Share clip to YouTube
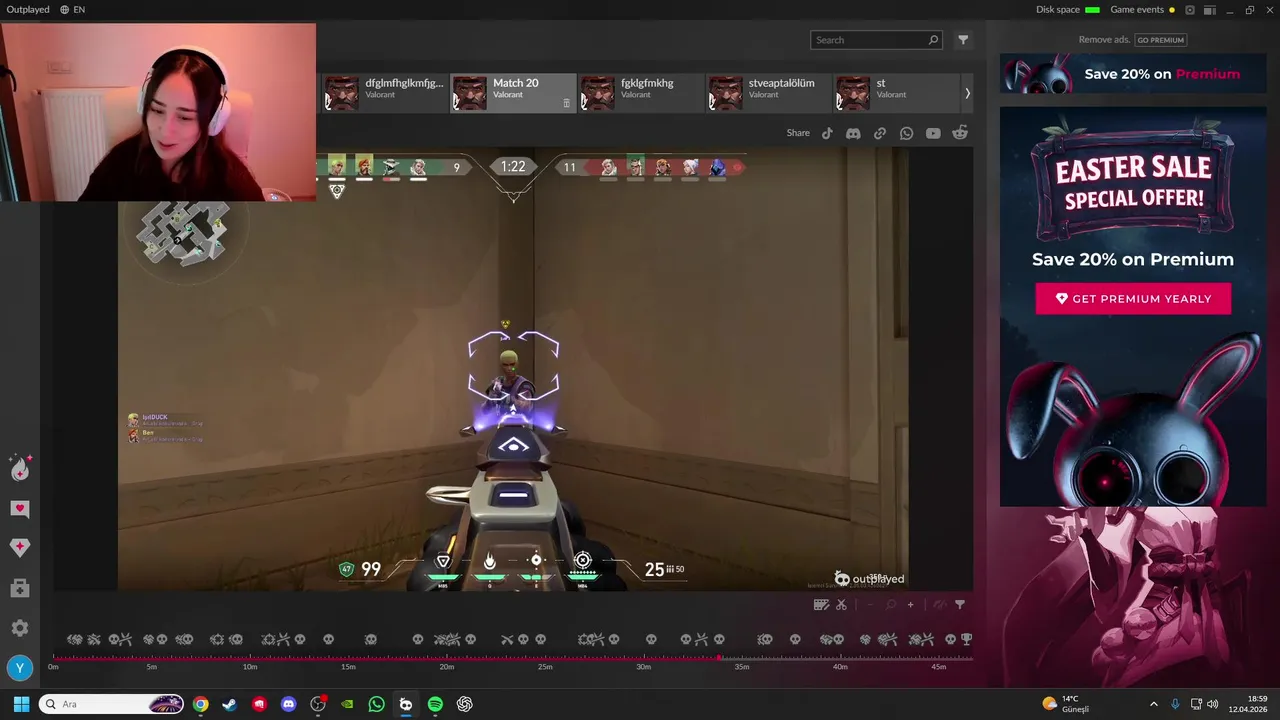Screen dimensions: 1280x720 [933, 133]
